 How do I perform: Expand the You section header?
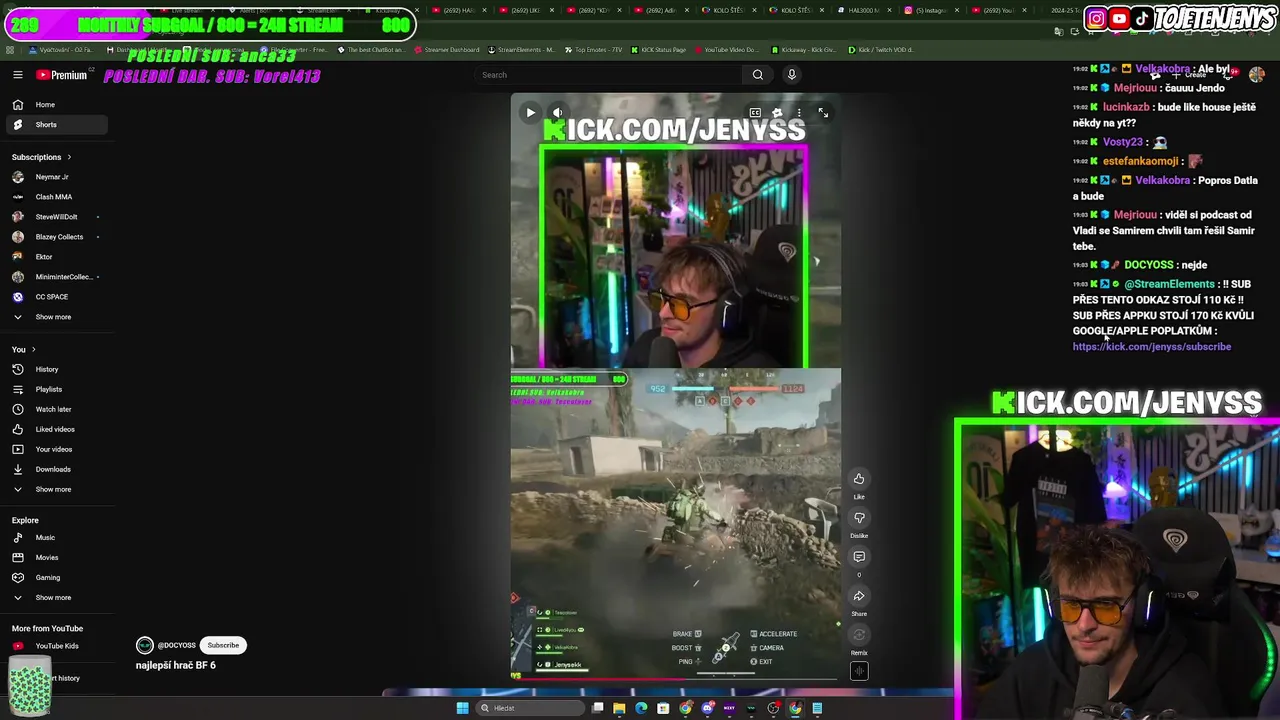(x=24, y=349)
